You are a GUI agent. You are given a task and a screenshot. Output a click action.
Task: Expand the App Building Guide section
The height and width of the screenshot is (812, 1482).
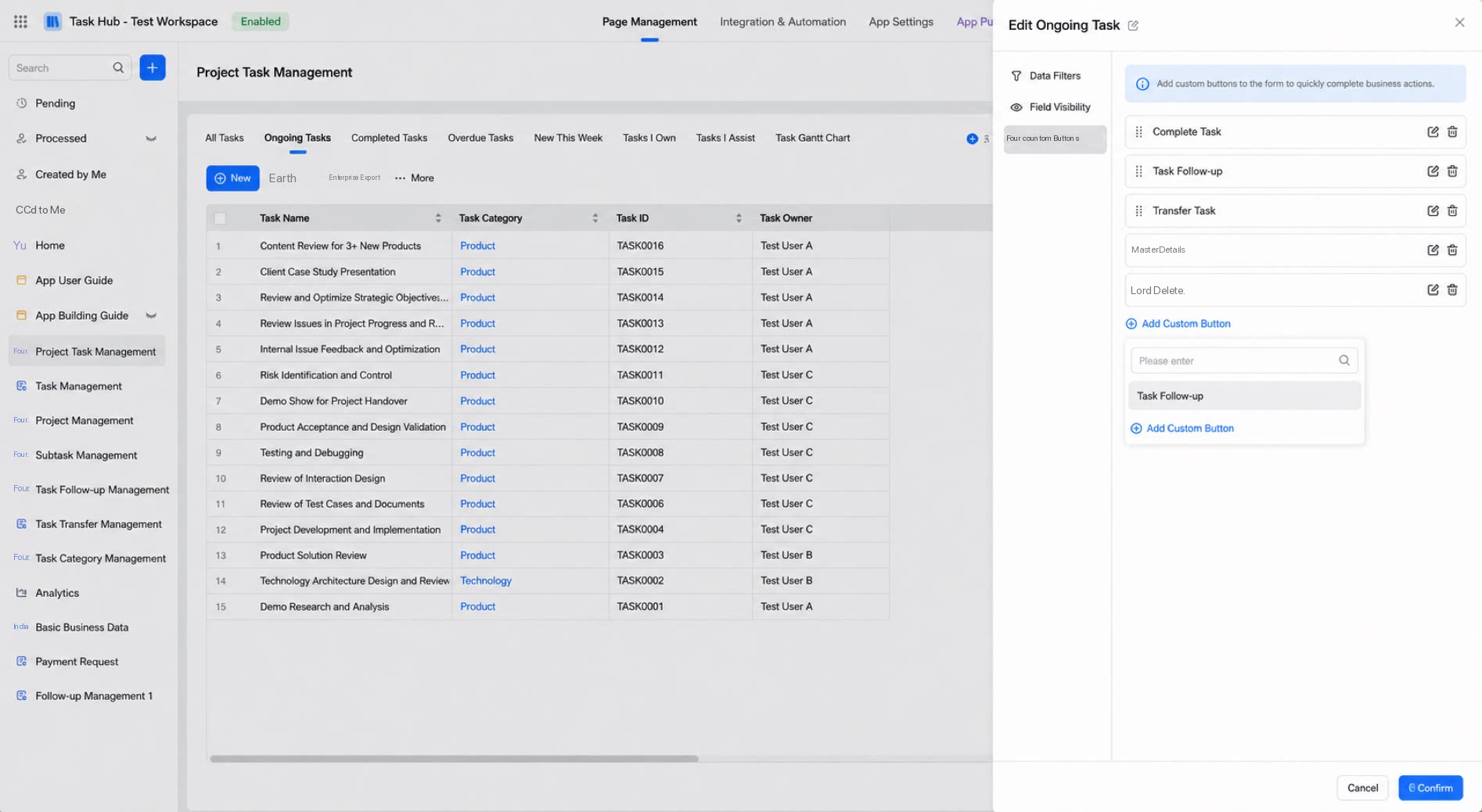151,315
